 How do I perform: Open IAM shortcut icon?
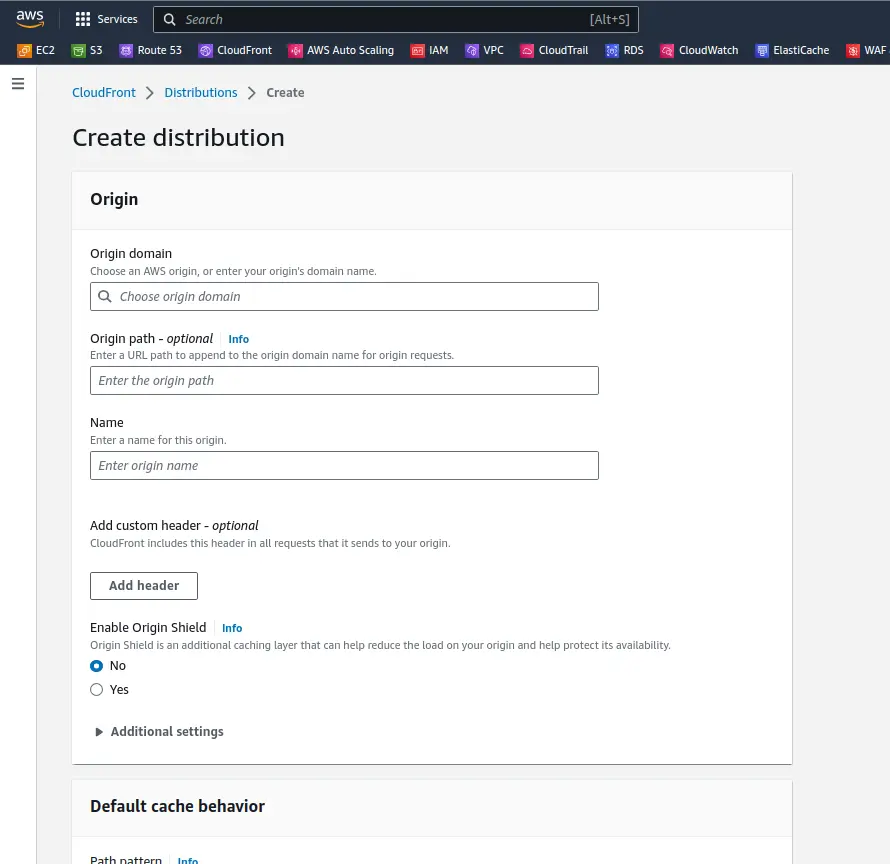click(417, 51)
